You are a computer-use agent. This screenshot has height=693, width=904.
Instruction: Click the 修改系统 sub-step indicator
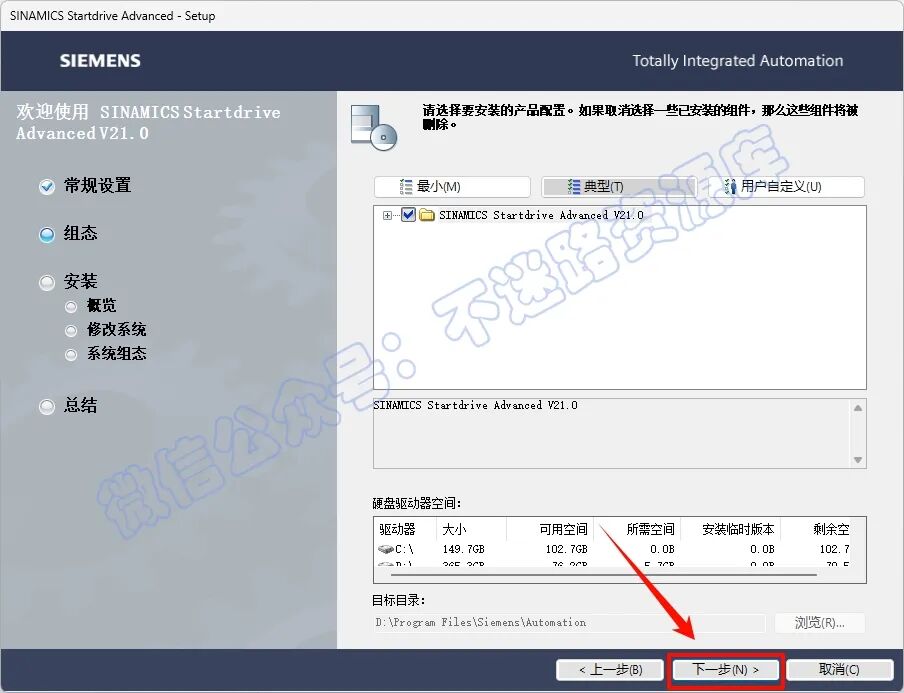point(71,330)
